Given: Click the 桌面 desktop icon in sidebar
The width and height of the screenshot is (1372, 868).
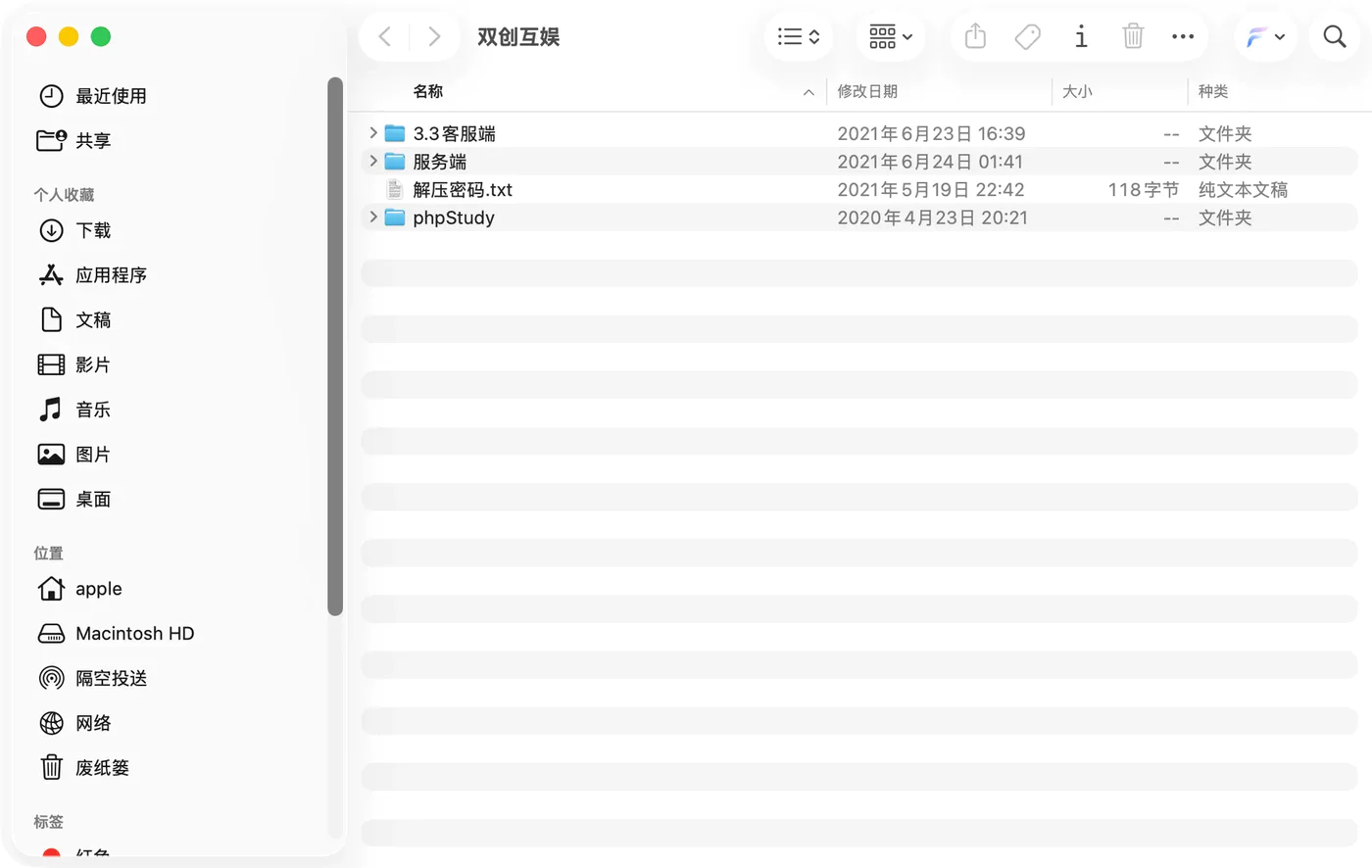Looking at the screenshot, I should point(51,499).
